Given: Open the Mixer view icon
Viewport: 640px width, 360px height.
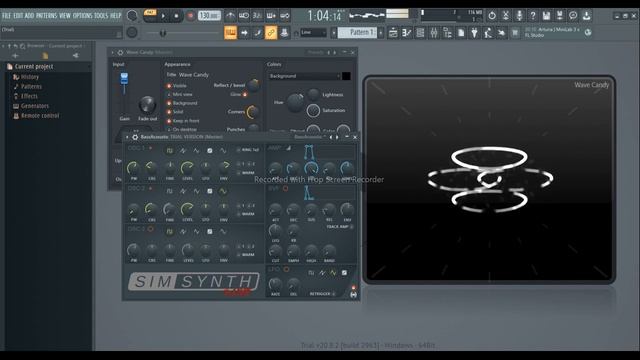Looking at the screenshot, I should tap(434, 33).
